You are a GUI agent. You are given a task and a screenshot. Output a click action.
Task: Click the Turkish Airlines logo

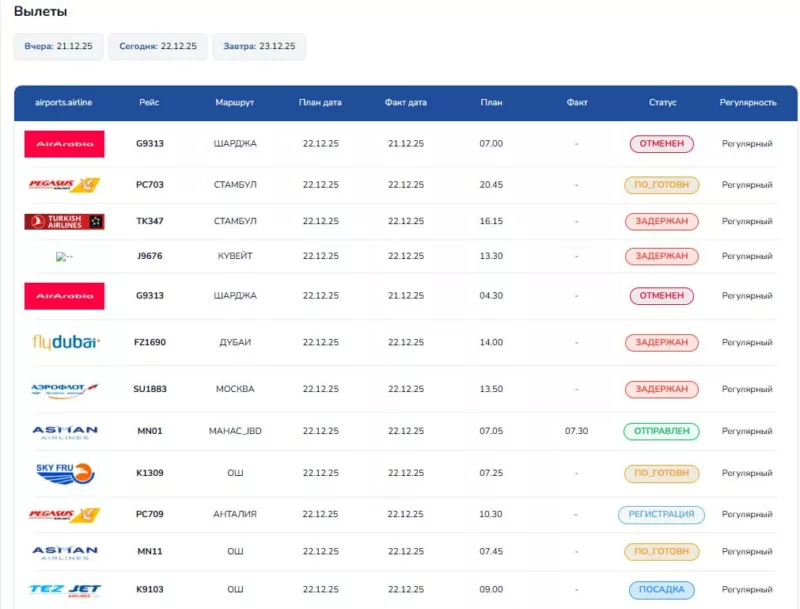tap(64, 221)
